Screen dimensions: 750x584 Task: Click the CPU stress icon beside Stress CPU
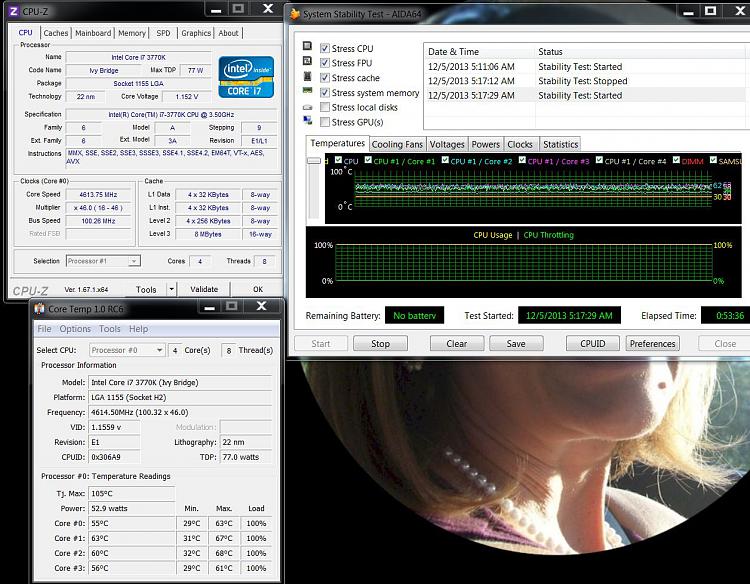coord(308,46)
